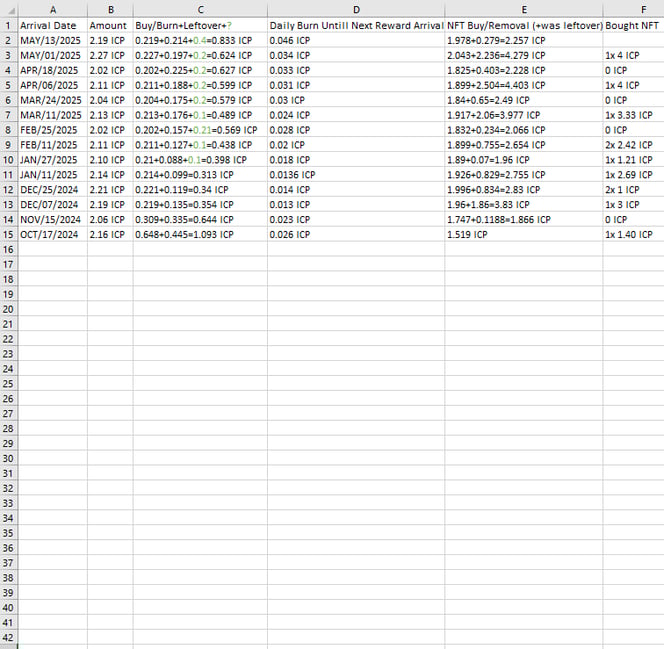Click the '2x 2.42 ICP' cell
664x649 pixels.
(634, 145)
